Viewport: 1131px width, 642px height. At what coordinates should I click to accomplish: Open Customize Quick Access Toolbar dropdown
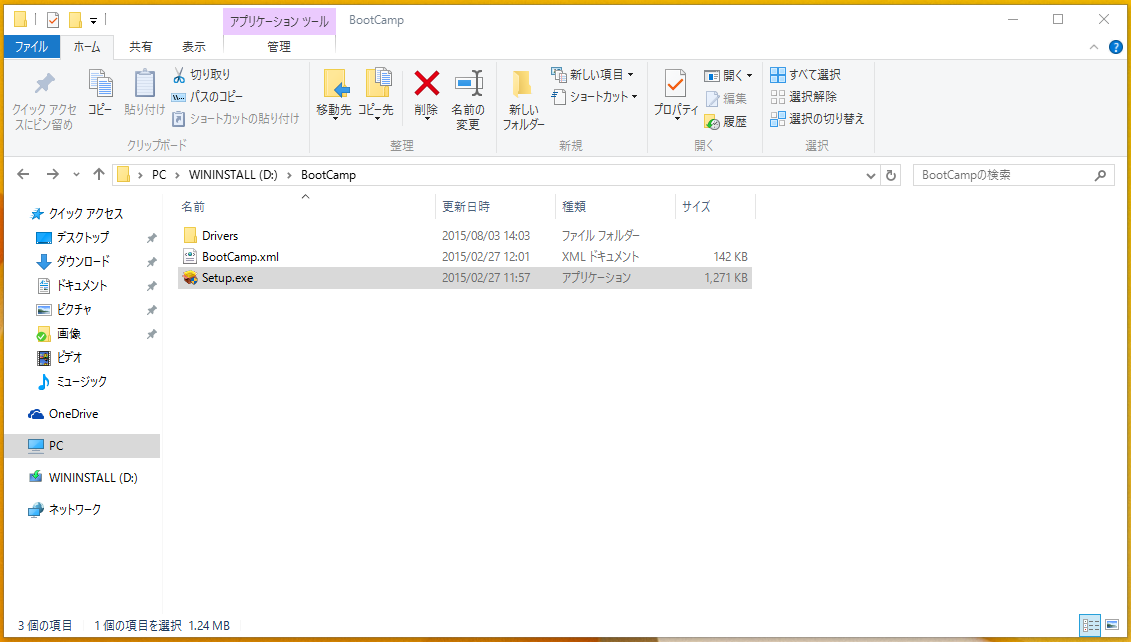pyautogui.click(x=93, y=20)
